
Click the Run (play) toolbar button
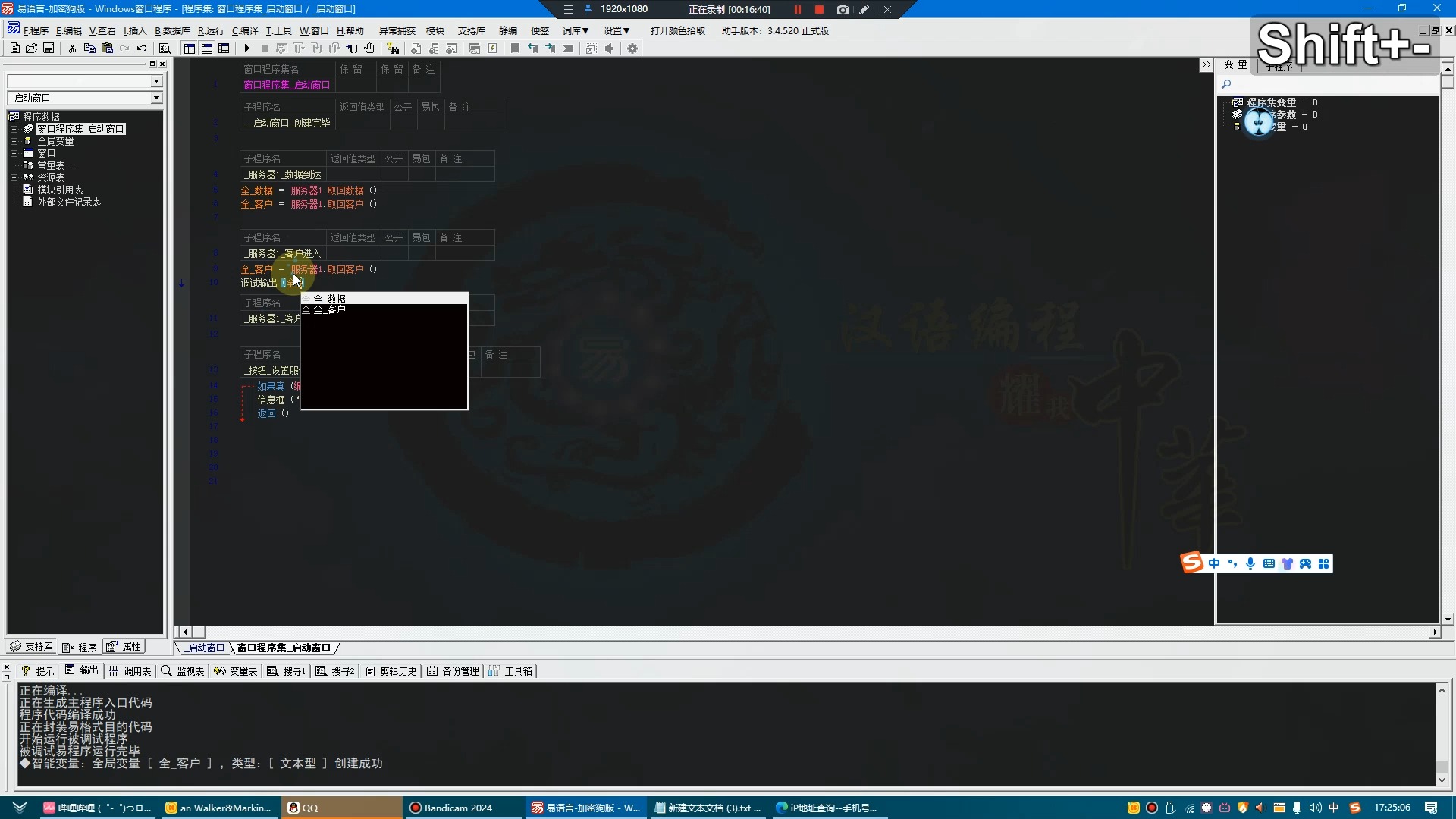click(246, 49)
